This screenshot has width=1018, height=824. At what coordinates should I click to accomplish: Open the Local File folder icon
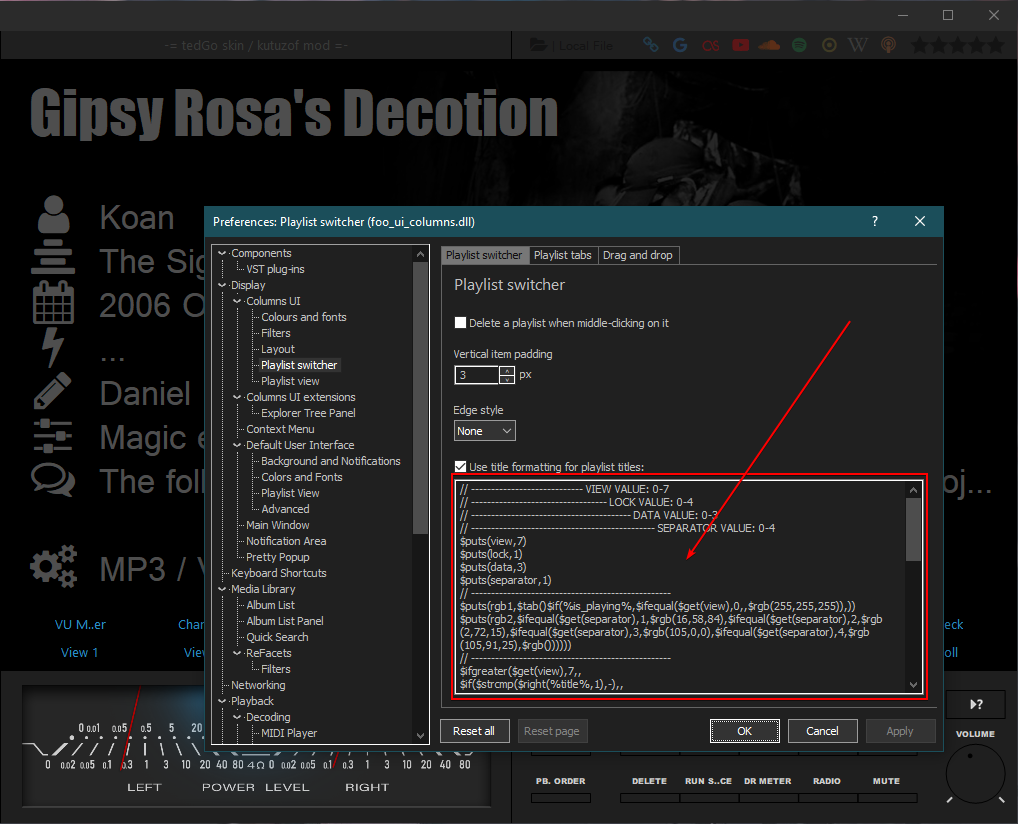pos(538,45)
